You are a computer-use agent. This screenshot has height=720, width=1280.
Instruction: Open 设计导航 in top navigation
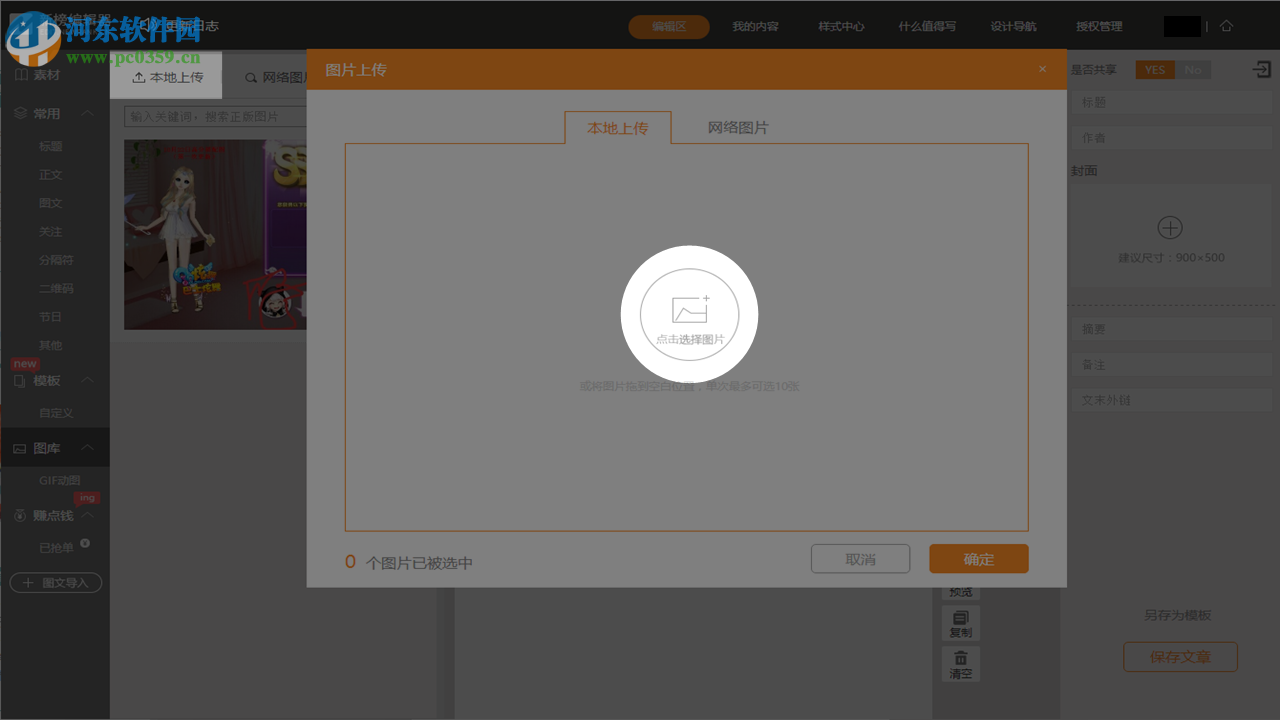coord(1013,27)
